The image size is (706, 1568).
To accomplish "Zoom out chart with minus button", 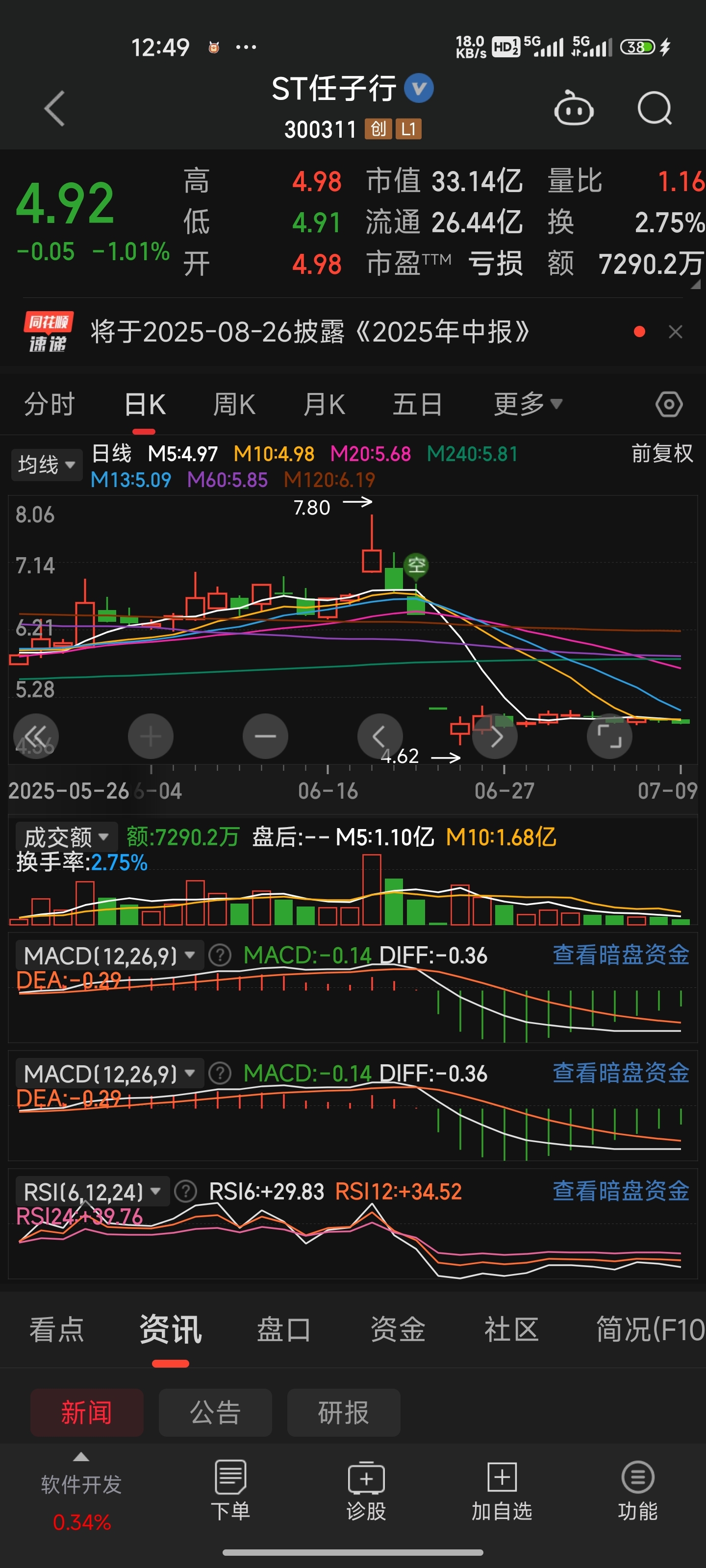I will point(265,736).
